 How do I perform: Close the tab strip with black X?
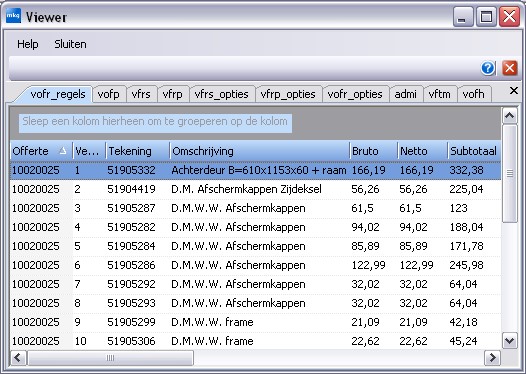pyautogui.click(x=514, y=91)
